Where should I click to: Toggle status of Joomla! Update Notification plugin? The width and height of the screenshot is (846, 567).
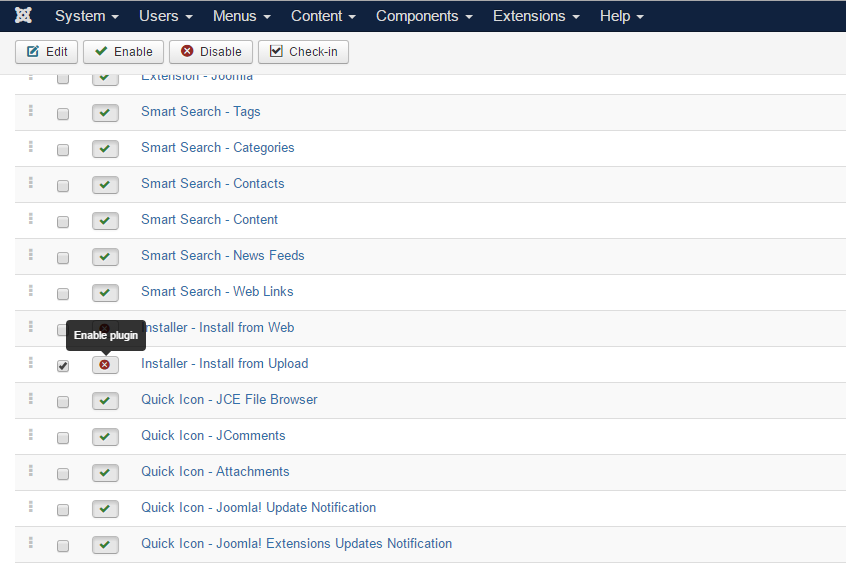(x=105, y=509)
